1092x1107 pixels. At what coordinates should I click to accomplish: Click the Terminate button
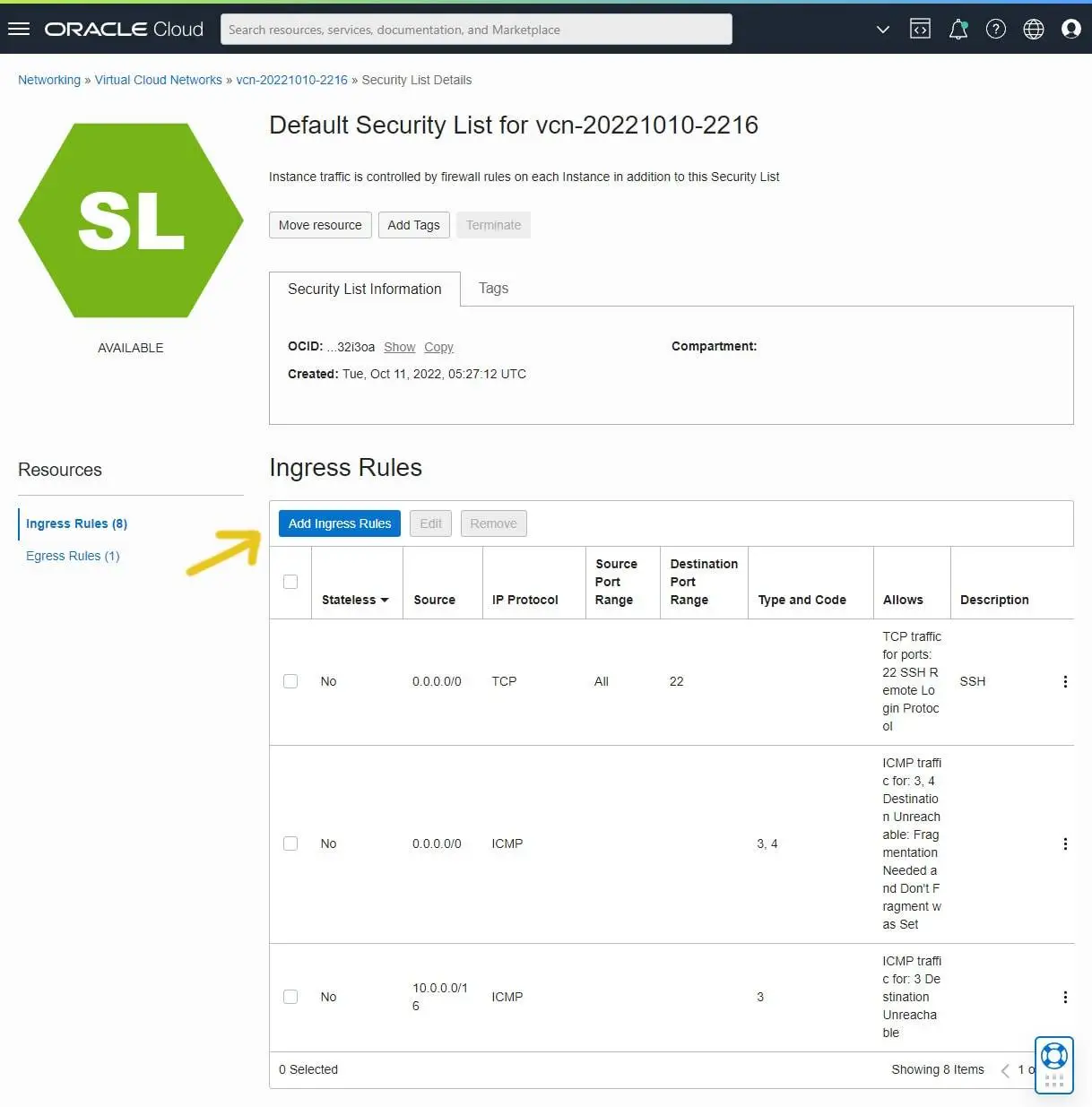pyautogui.click(x=493, y=225)
